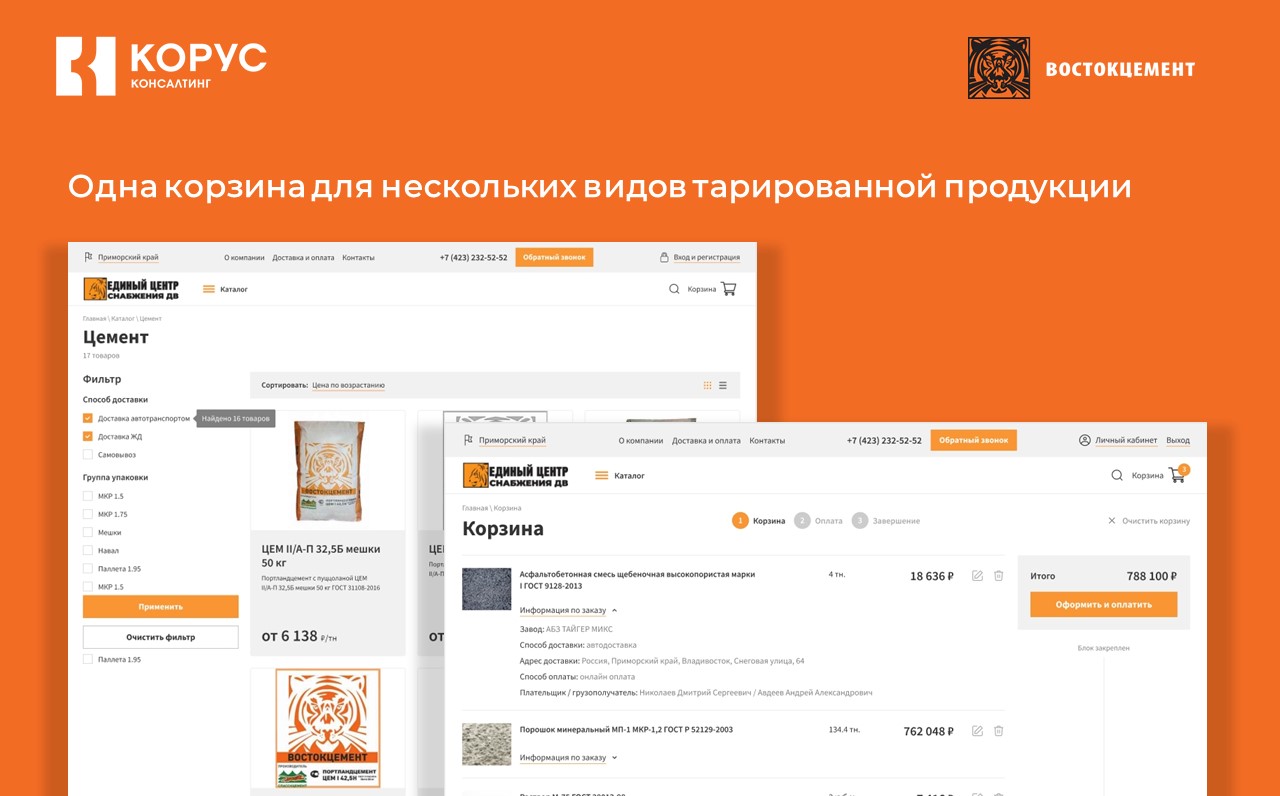1280x796 pixels.
Task: Open the ЦЕМ II/А-П 32,5Б мешки 50 кг product
Action: (x=321, y=555)
